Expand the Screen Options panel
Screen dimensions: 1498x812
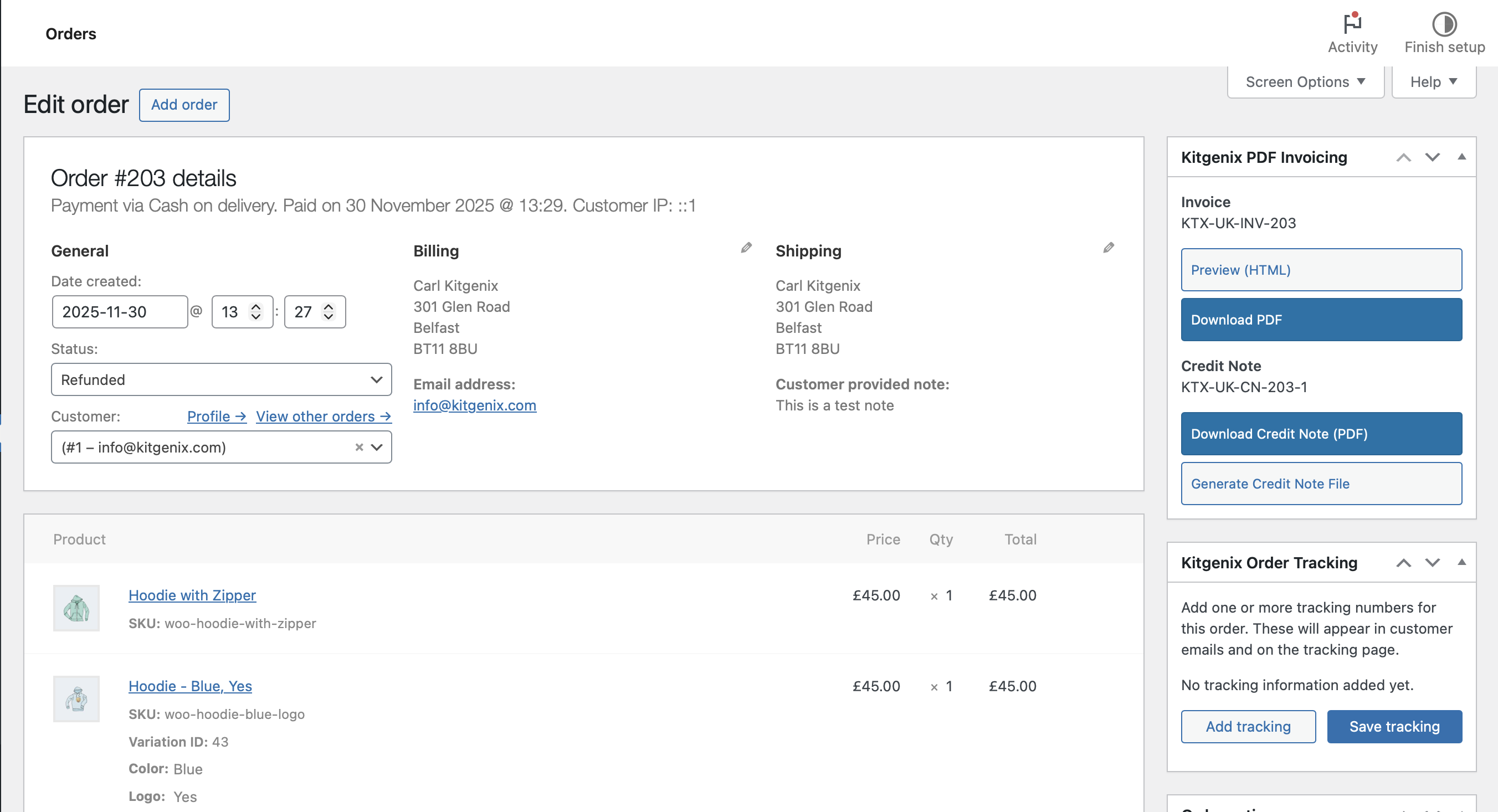click(x=1304, y=81)
